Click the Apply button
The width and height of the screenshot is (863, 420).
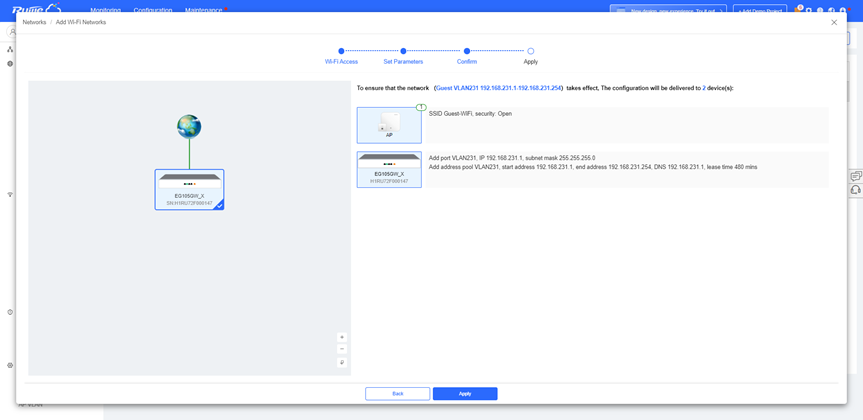point(465,394)
